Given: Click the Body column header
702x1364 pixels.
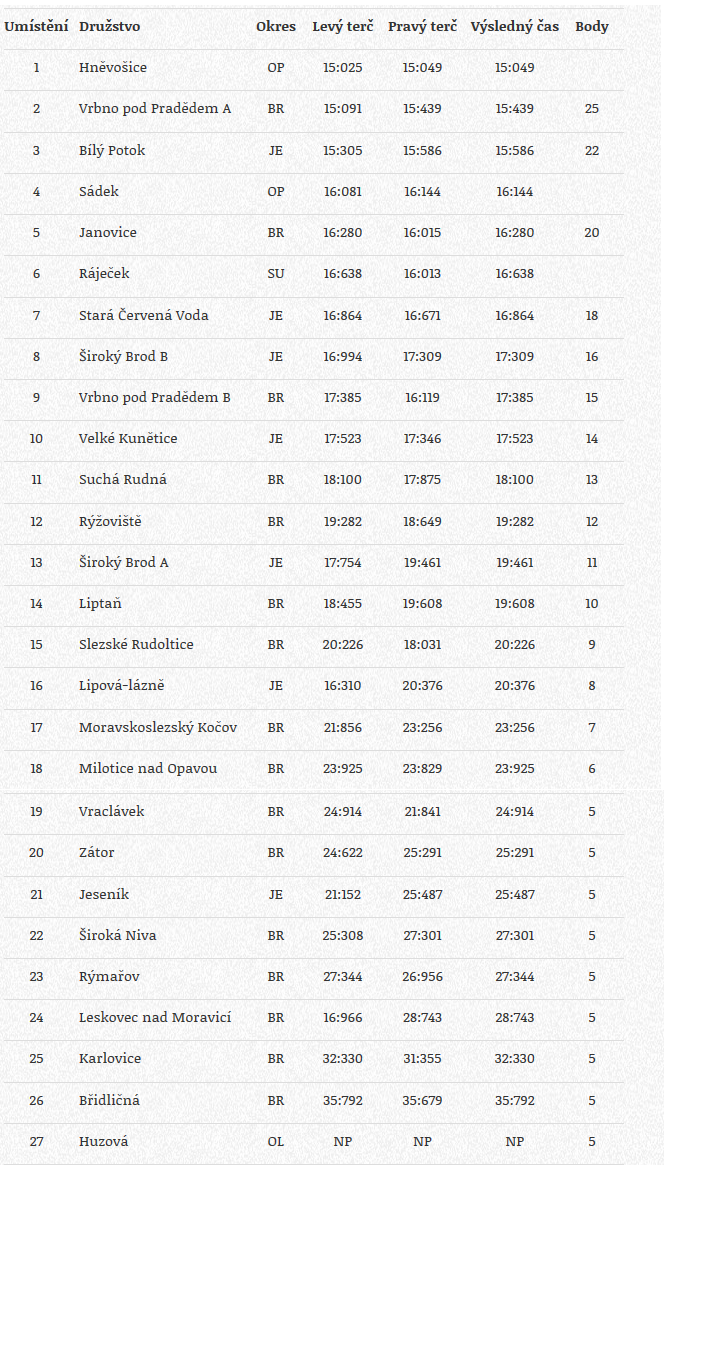Looking at the screenshot, I should click(592, 27).
